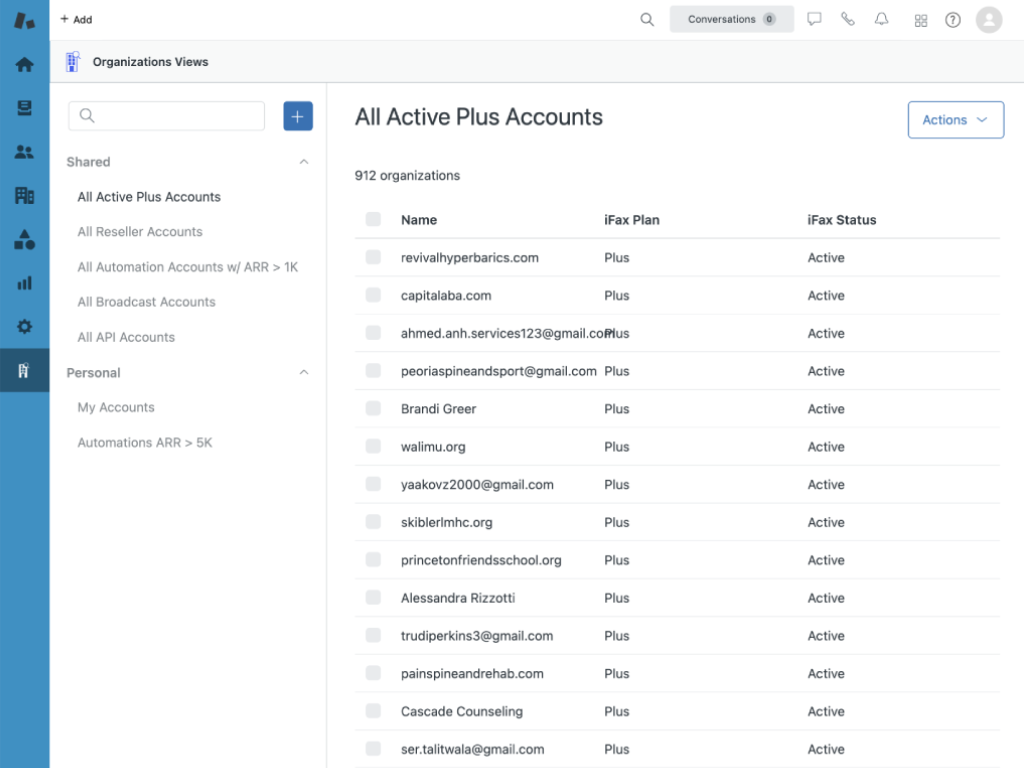Screen dimensions: 1024x768
Task: Click the Conversations button
Action: 731,19
